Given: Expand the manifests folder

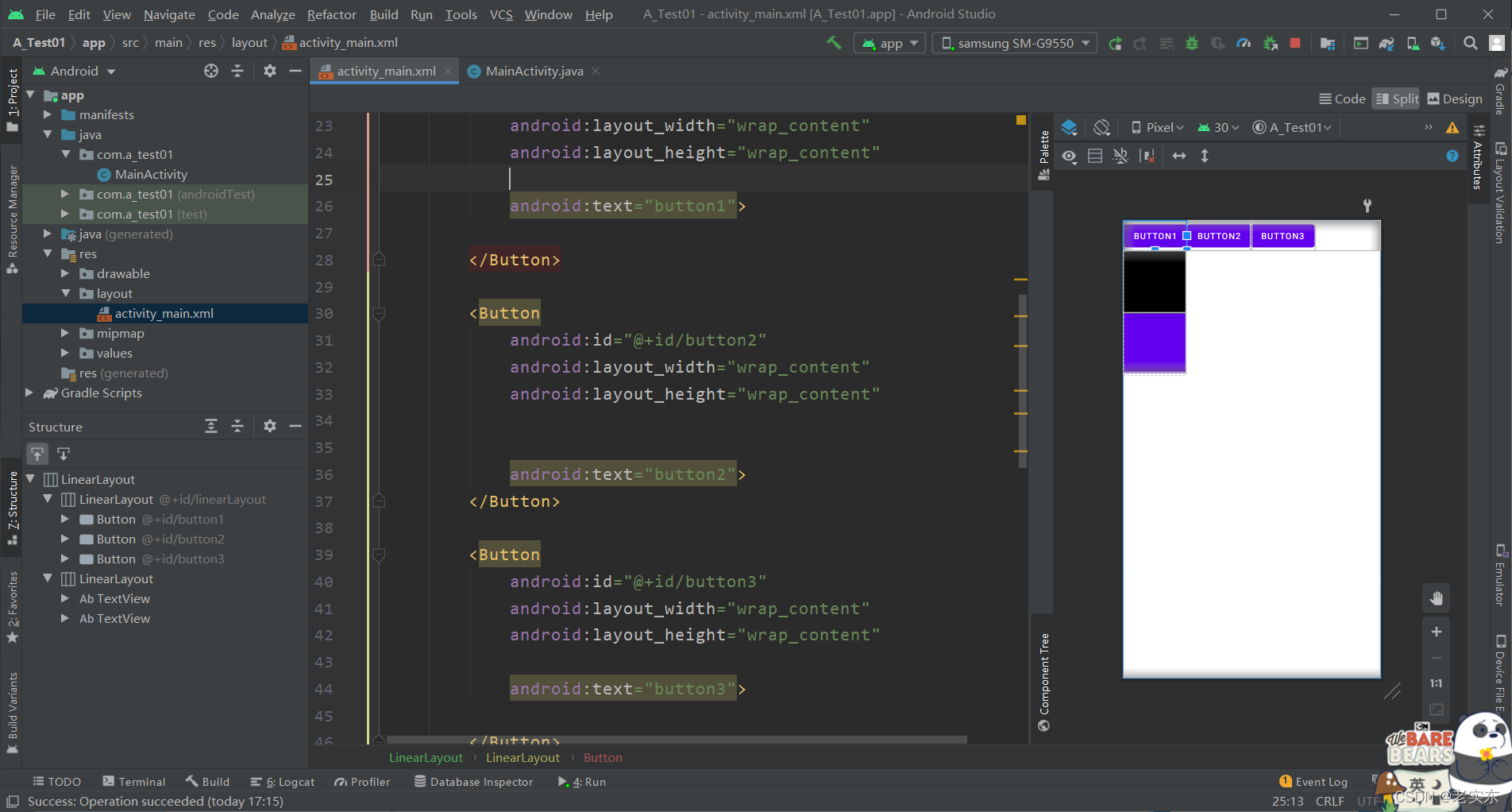Looking at the screenshot, I should pyautogui.click(x=48, y=115).
